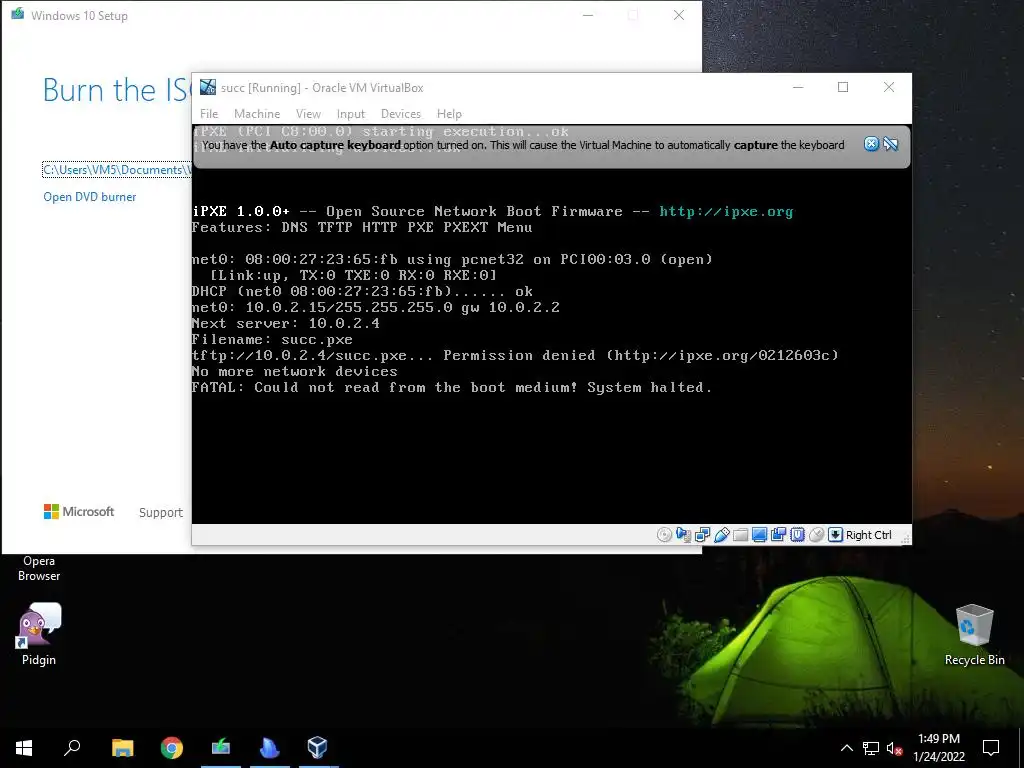The height and width of the screenshot is (768, 1024).
Task: Select the Opera Browser desktop label
Action: pos(39,568)
